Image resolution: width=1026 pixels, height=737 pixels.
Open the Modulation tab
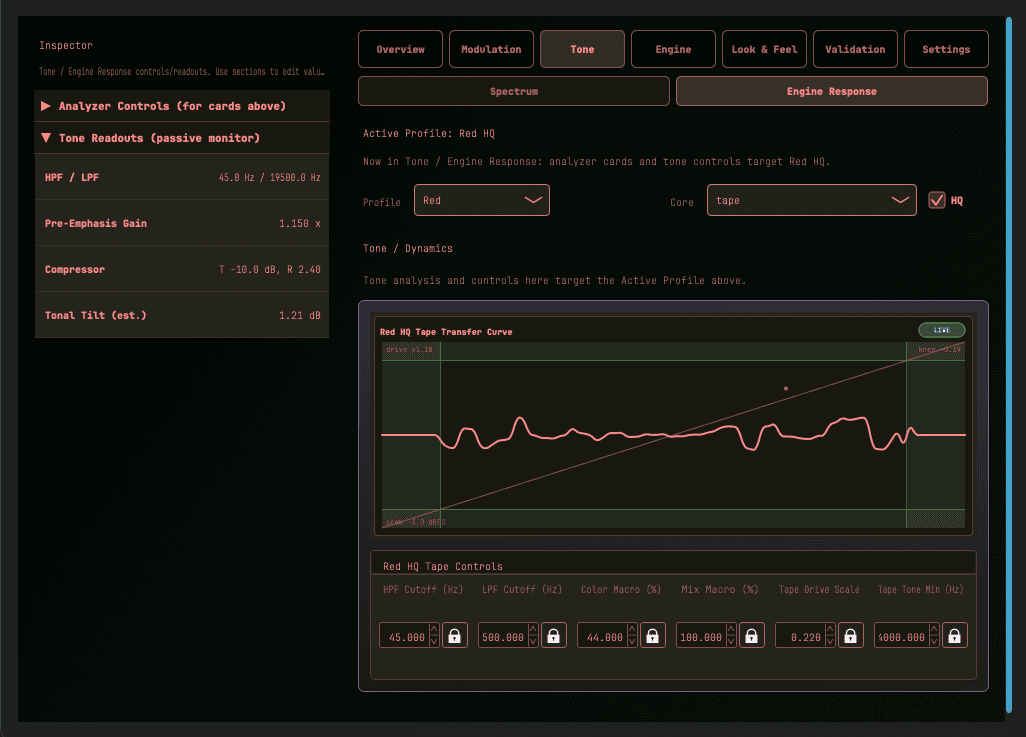pos(491,48)
